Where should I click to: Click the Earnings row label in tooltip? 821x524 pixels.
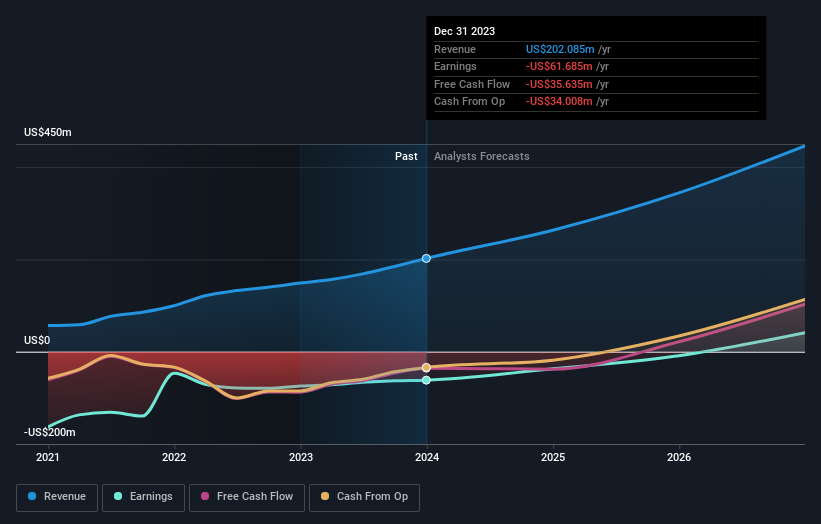click(456, 66)
